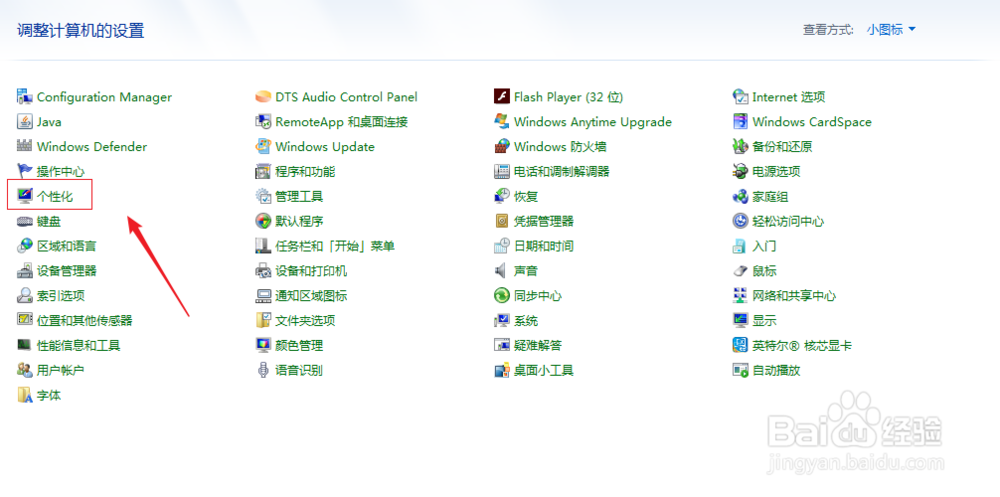Screen dimensions: 1000x497
Task: Click the 索引选项 icon
Action: point(25,296)
